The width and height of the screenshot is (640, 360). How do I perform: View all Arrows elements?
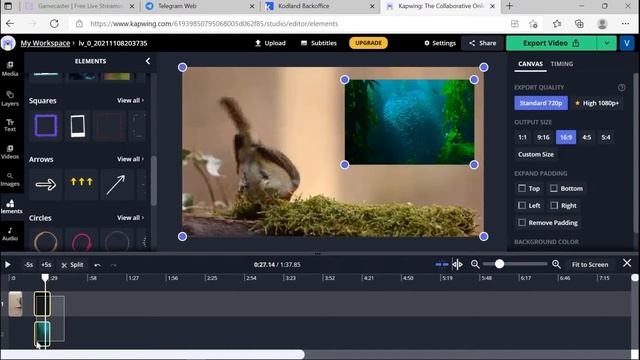coord(130,159)
